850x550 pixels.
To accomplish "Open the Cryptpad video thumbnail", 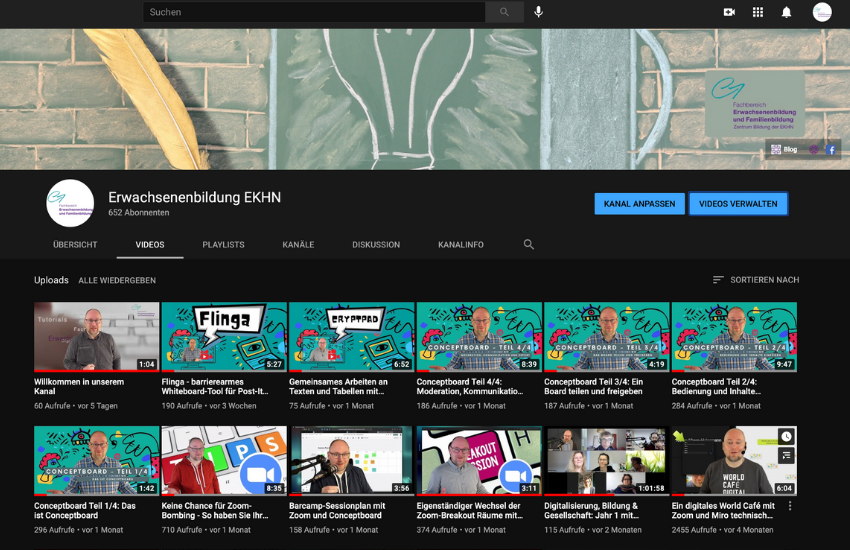I will (x=352, y=337).
